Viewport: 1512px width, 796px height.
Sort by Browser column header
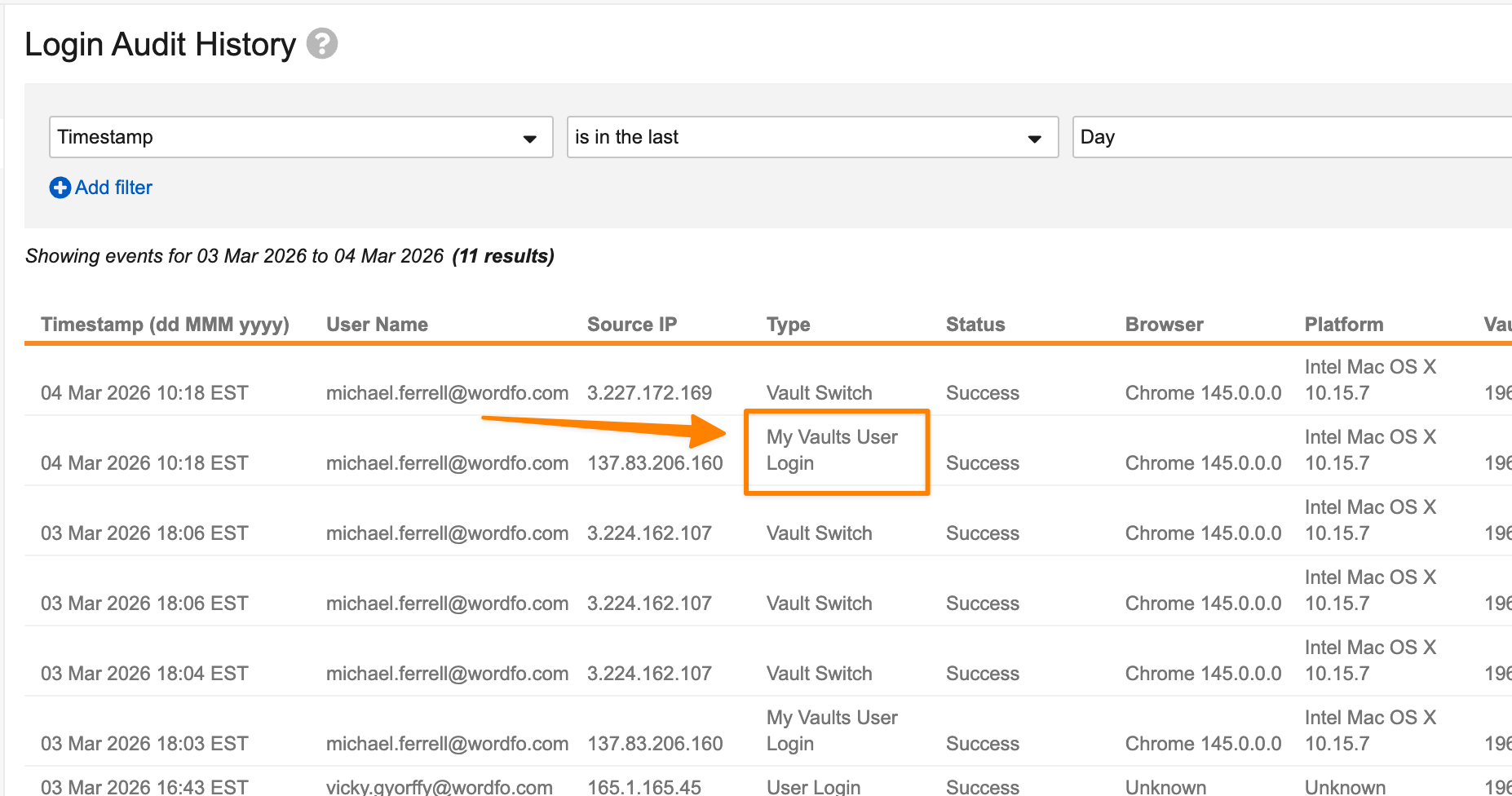[1164, 325]
